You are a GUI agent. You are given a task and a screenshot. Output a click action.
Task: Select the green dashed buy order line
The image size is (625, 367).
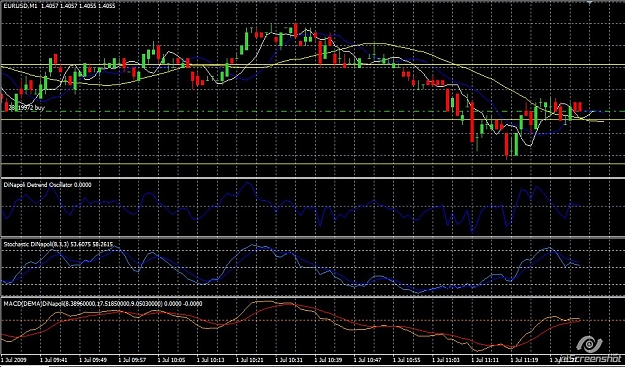(x=312, y=111)
